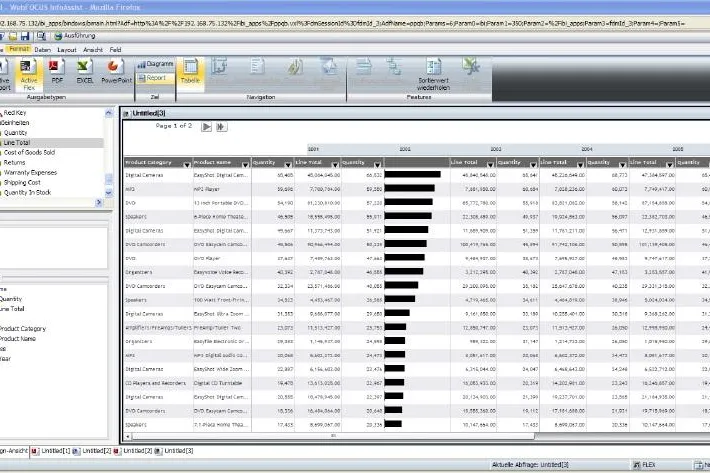Click the Tabelle navigation icon

[190, 72]
